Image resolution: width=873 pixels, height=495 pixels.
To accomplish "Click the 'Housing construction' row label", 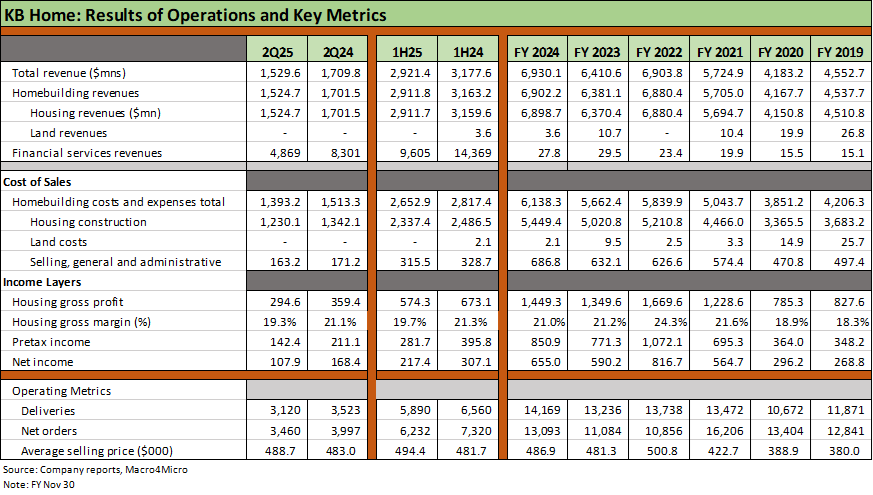I will pos(88,222).
